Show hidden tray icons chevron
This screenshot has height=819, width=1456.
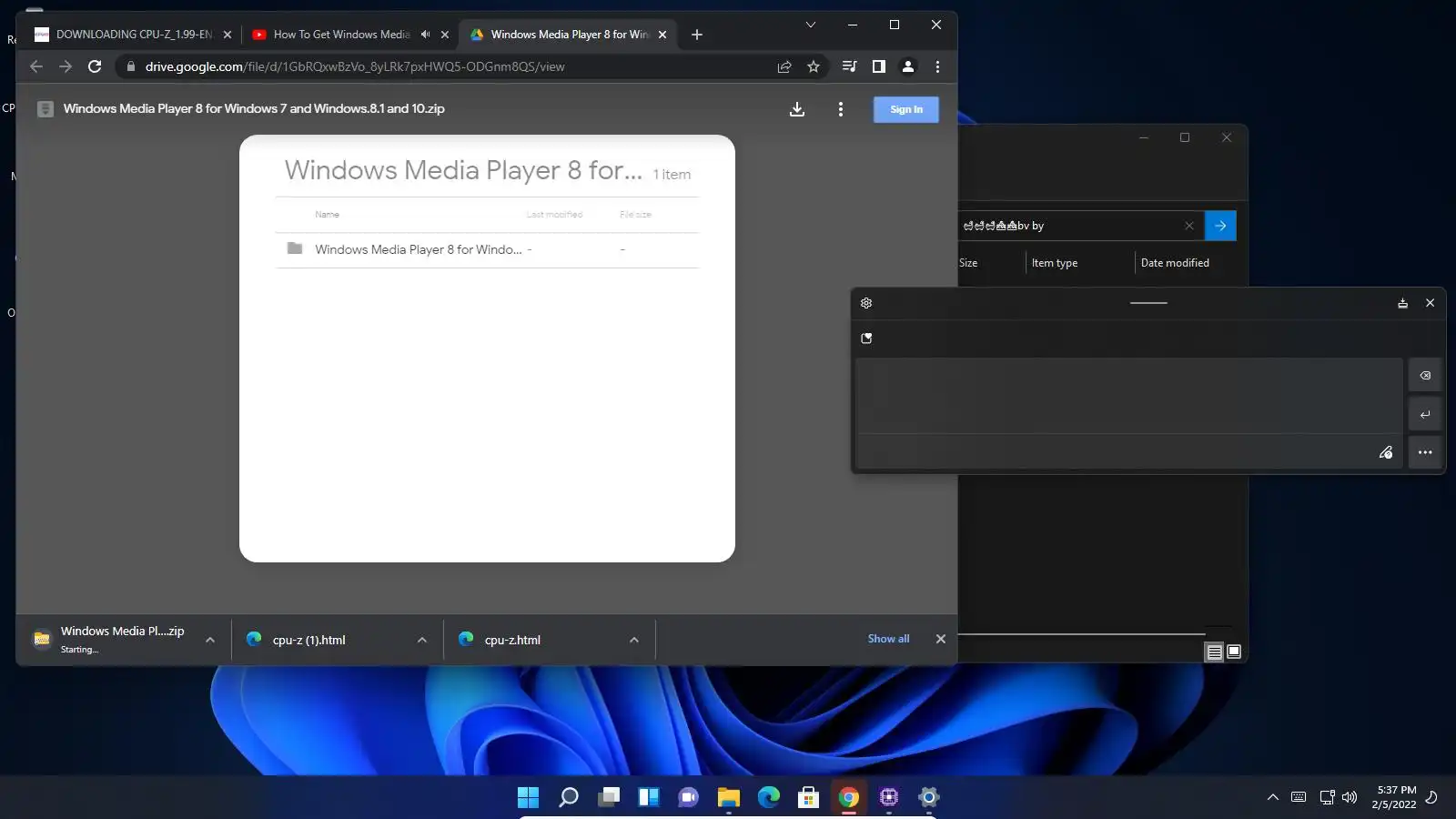tap(1272, 797)
